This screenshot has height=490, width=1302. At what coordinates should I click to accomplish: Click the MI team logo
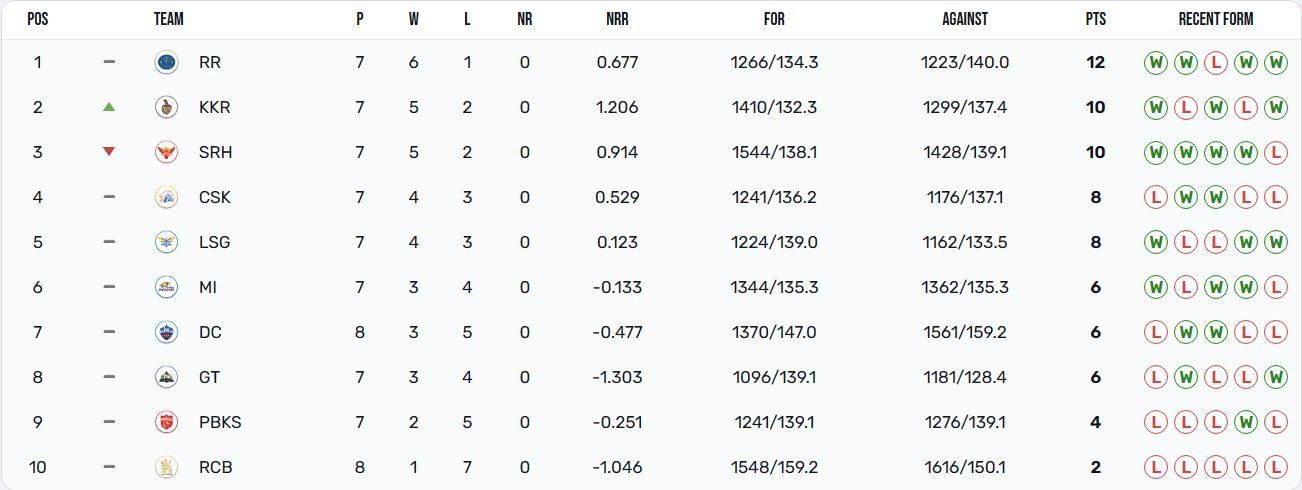pos(166,287)
